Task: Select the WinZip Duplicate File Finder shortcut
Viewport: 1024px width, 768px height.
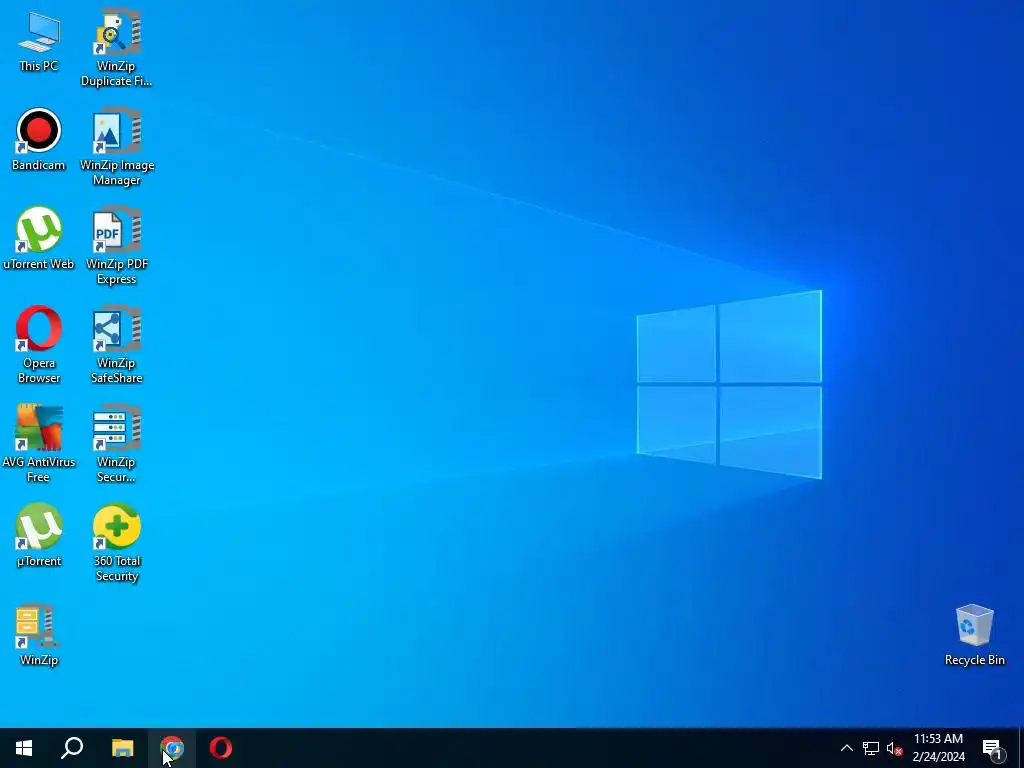Action: [x=116, y=48]
